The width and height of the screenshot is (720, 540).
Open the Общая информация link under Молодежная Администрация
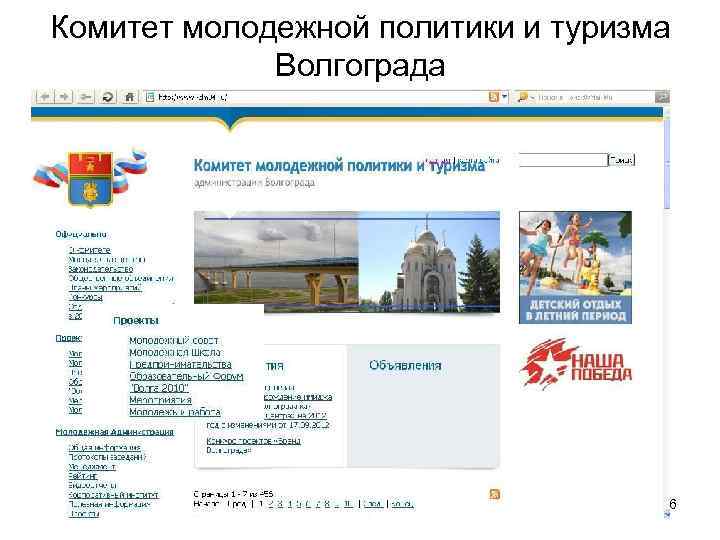tap(104, 447)
